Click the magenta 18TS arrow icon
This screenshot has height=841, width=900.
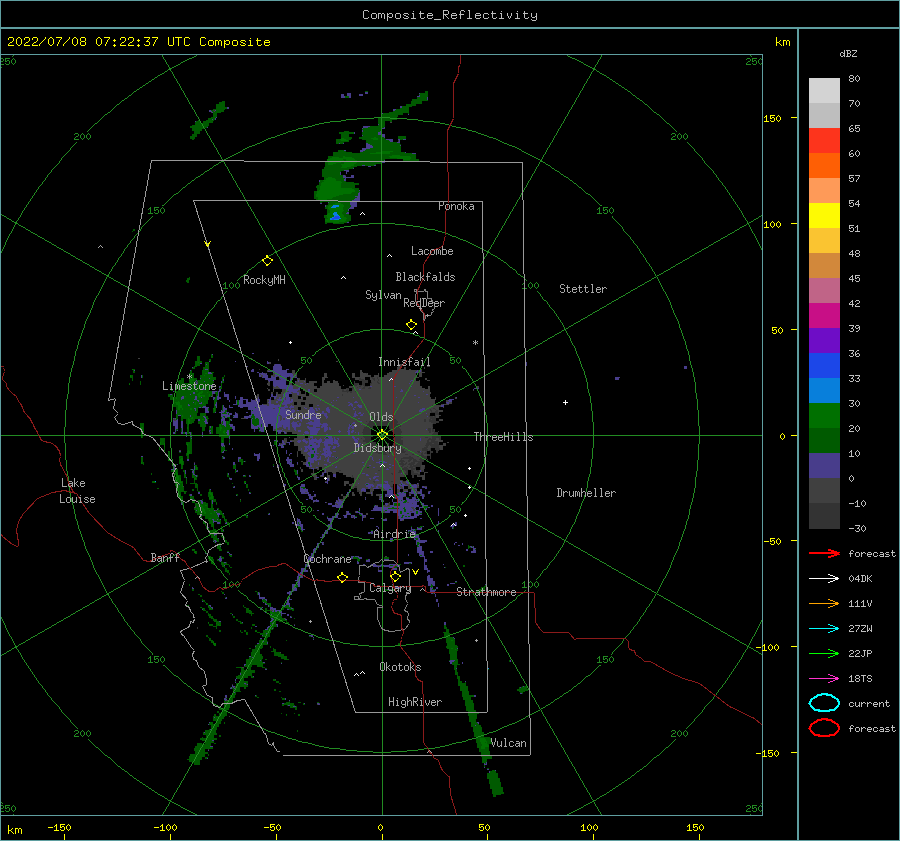(824, 679)
